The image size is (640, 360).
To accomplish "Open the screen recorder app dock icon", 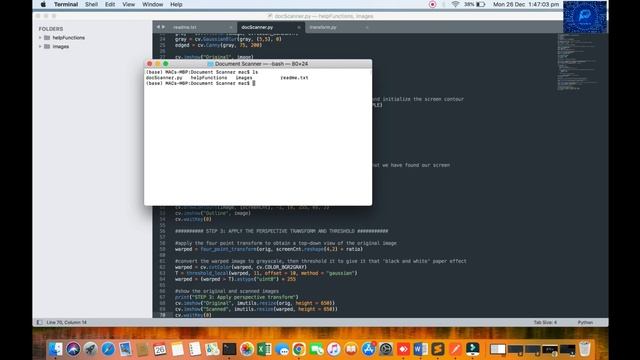I will tap(473, 349).
